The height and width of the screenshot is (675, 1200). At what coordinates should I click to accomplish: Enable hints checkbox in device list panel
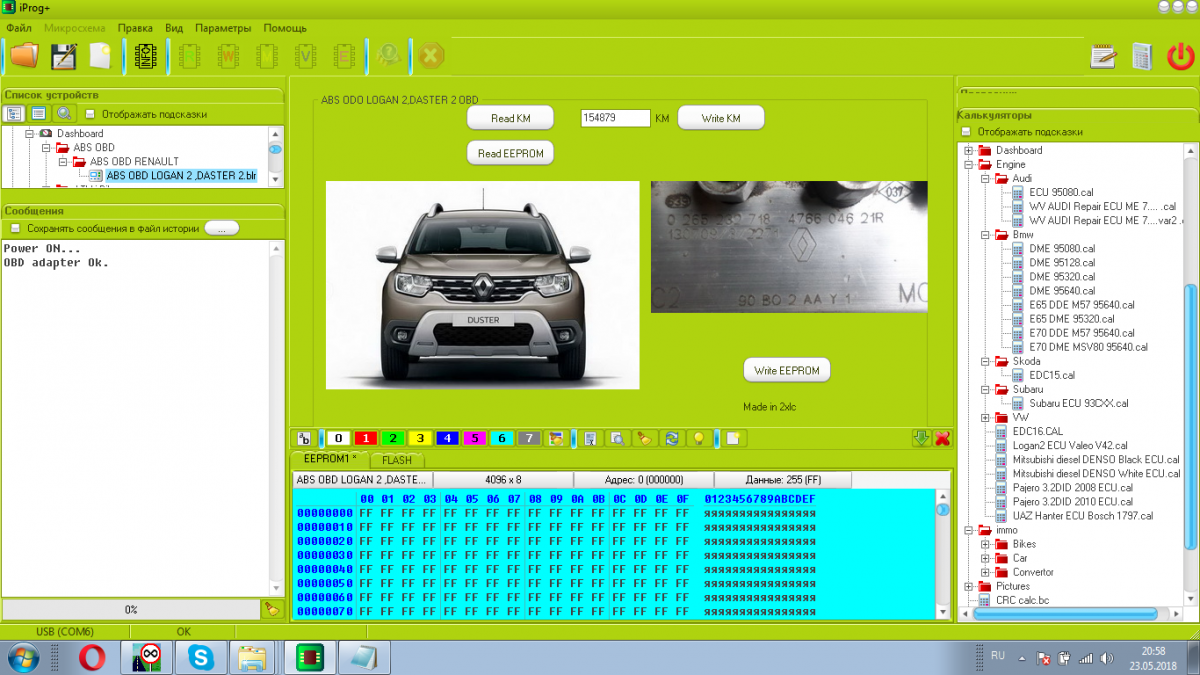(x=89, y=114)
